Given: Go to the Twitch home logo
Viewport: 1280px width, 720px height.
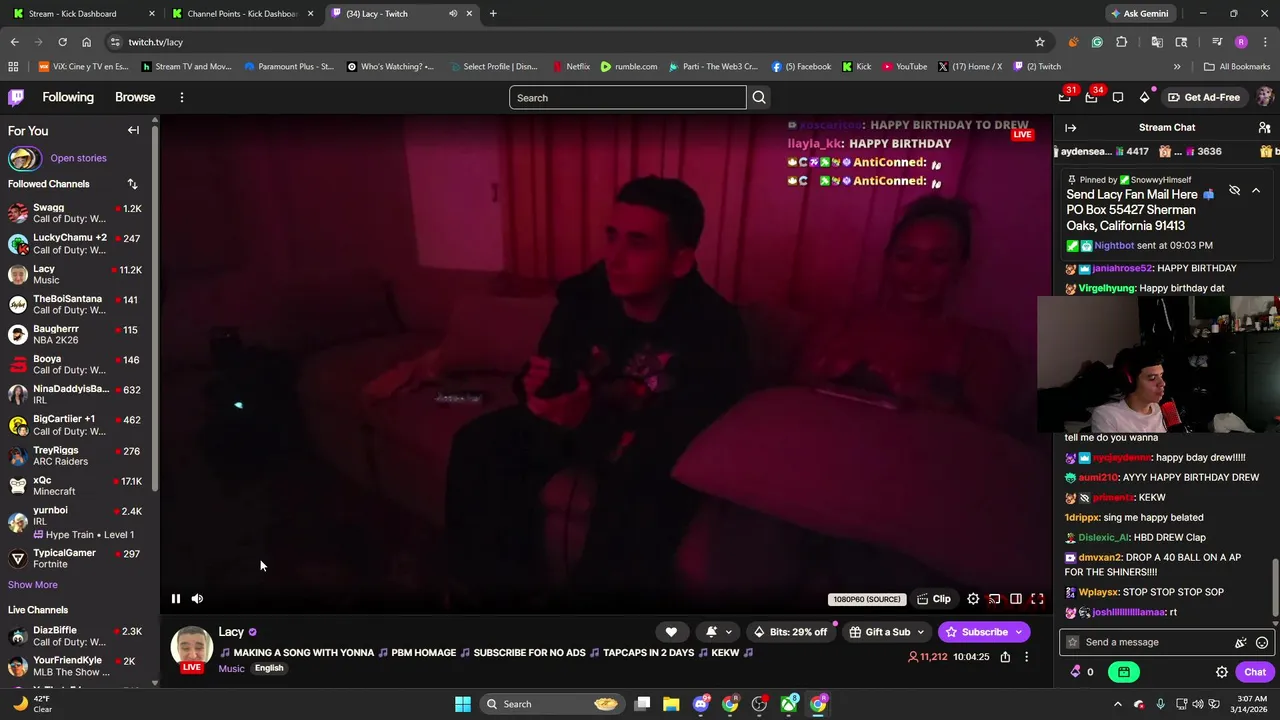Looking at the screenshot, I should point(16,97).
